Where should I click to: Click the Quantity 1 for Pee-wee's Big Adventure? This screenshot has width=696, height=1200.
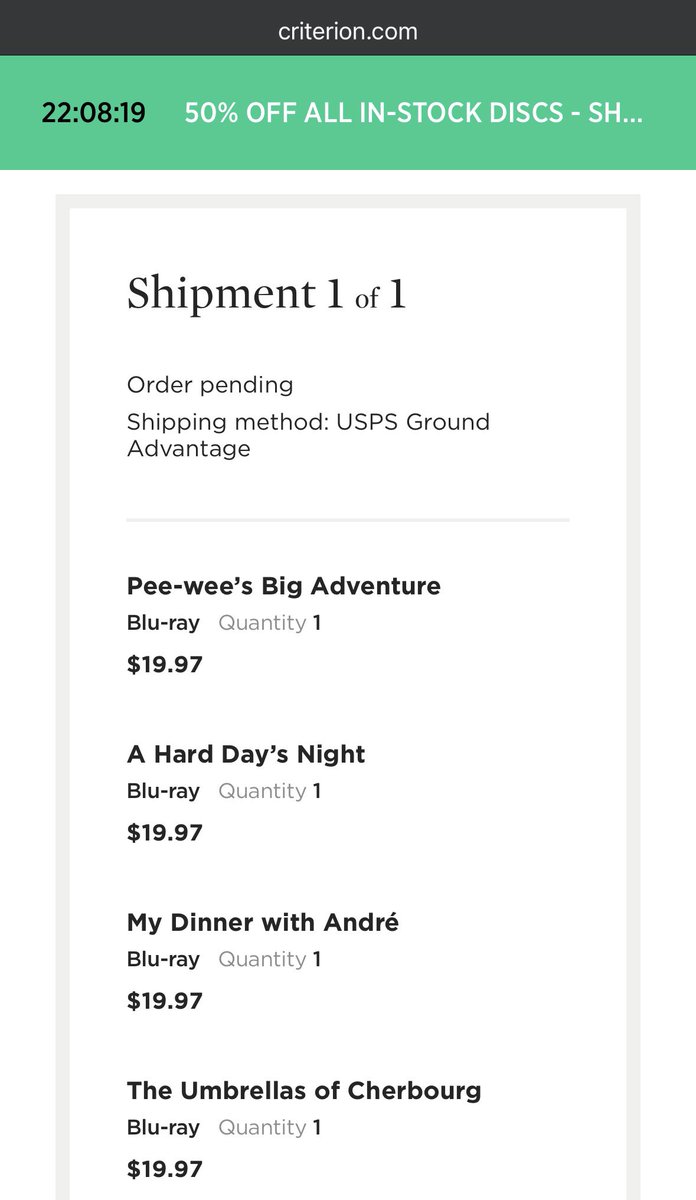pyautogui.click(x=270, y=623)
